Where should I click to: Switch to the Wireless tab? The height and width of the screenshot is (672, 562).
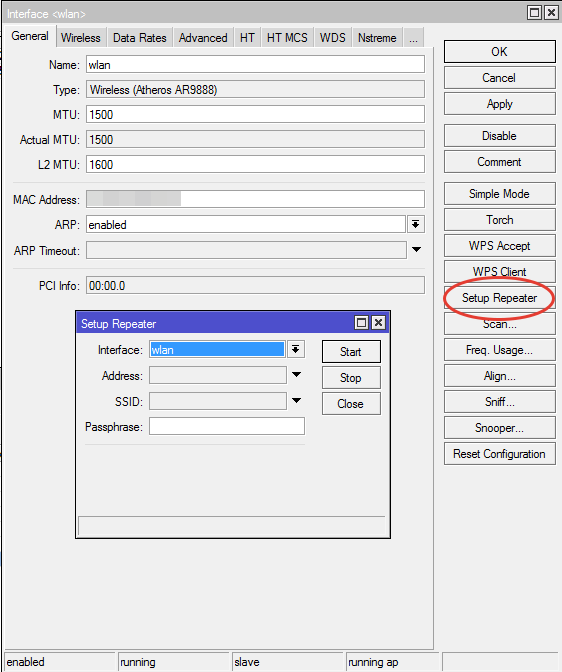click(81, 38)
